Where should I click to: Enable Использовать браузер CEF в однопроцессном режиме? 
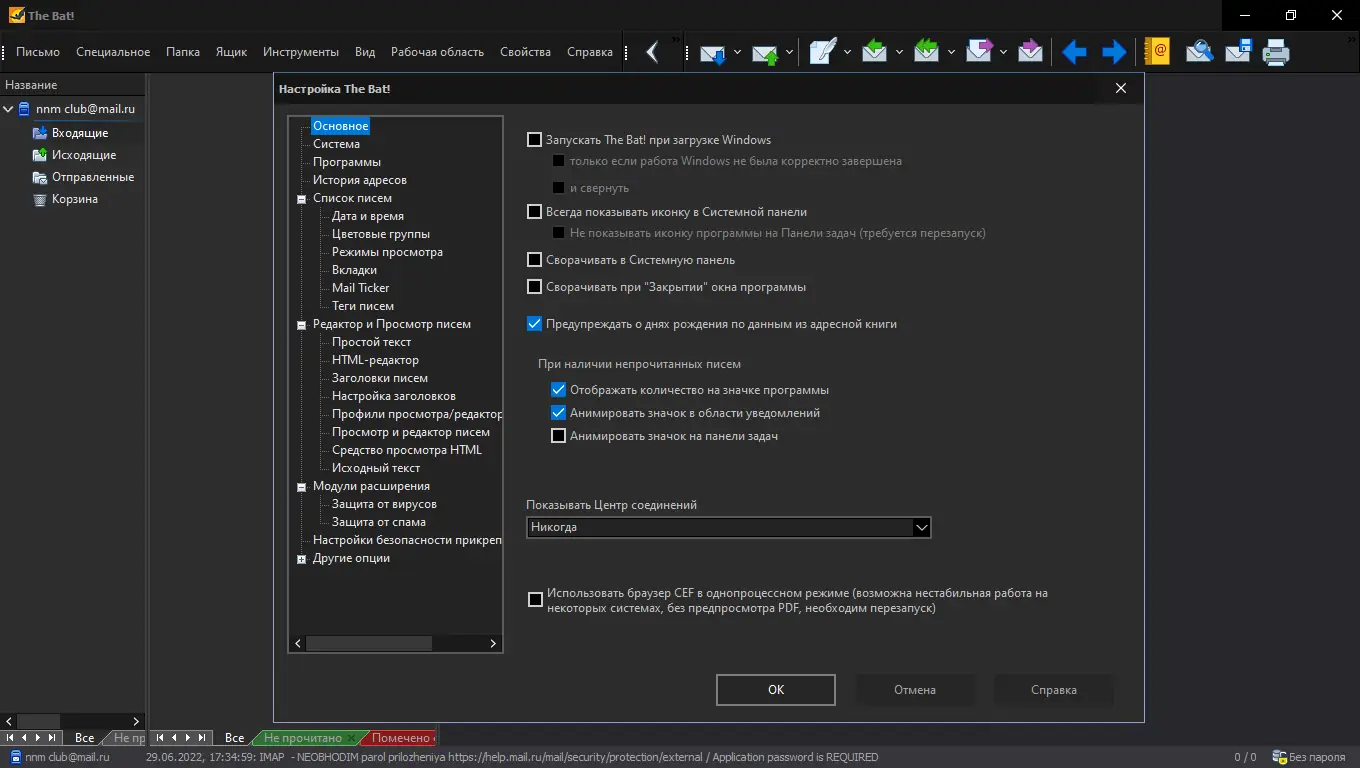coord(535,600)
